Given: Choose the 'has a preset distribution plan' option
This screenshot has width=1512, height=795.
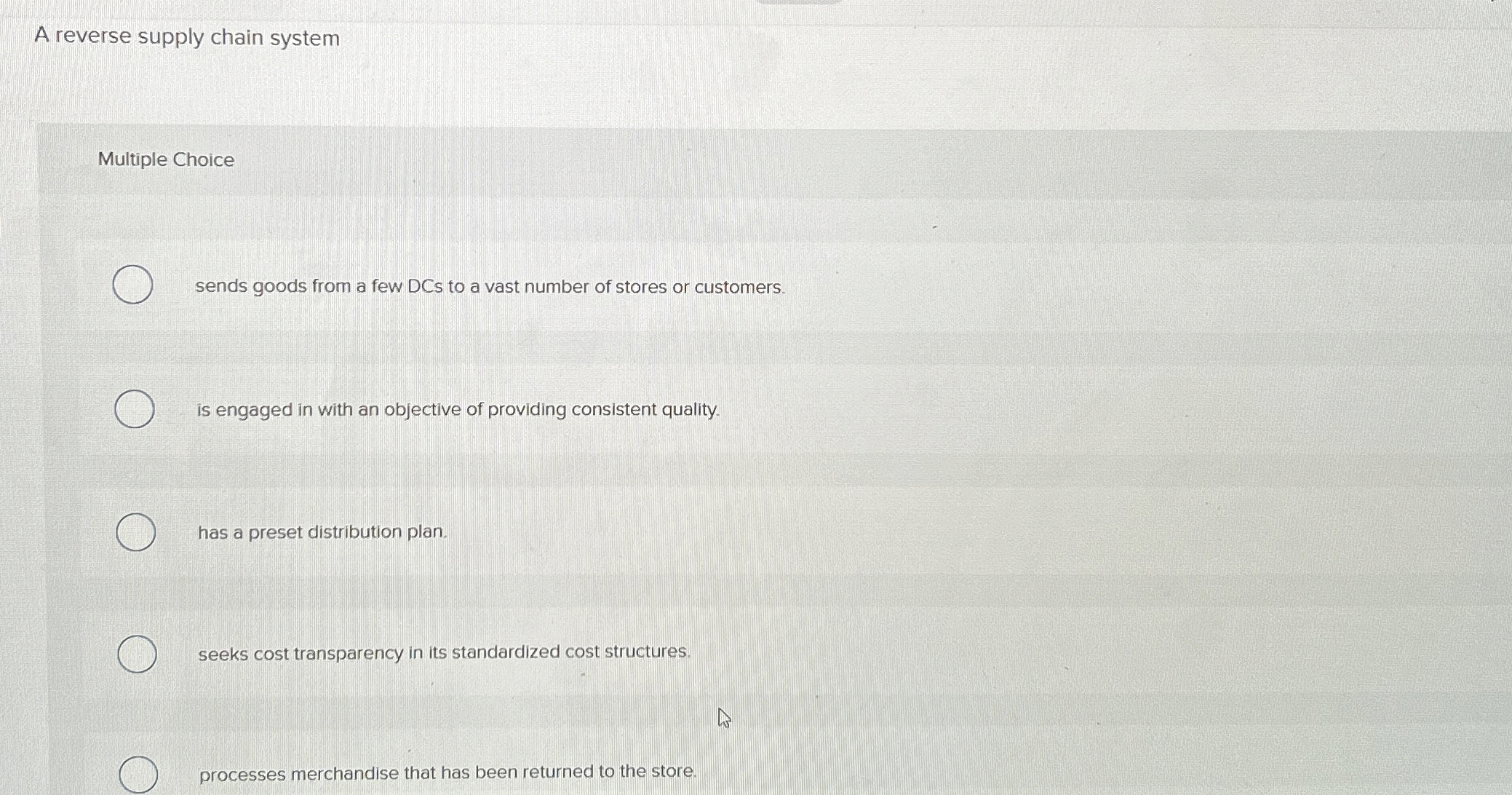Looking at the screenshot, I should click(138, 532).
